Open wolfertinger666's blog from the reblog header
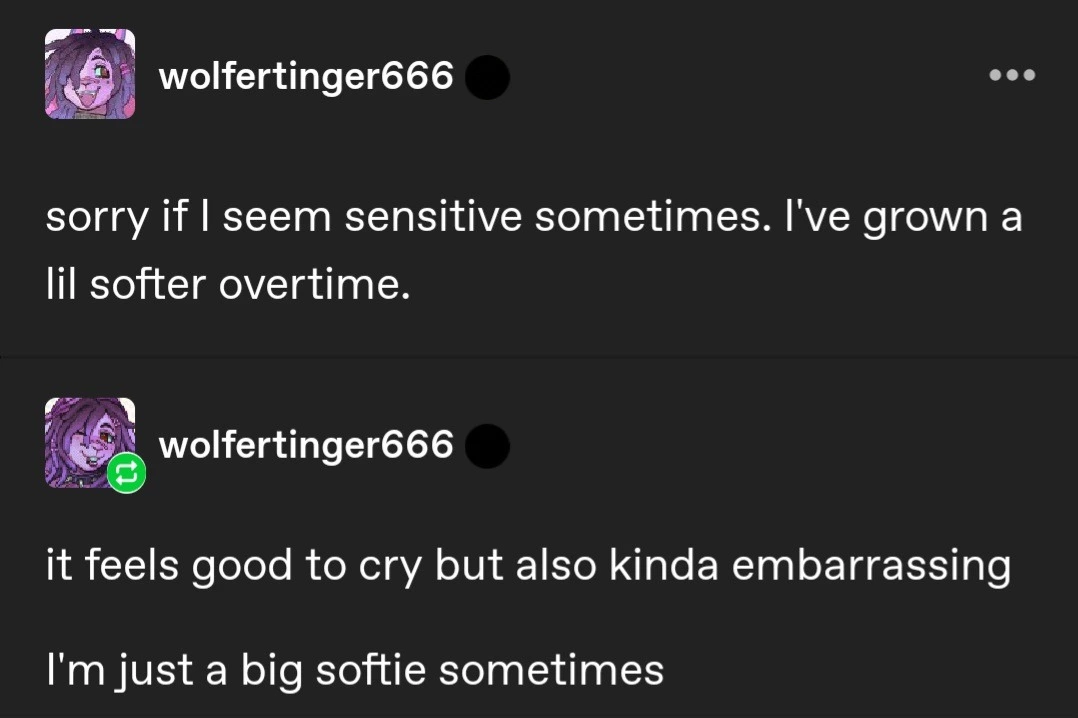This screenshot has width=1078, height=718. [x=306, y=444]
